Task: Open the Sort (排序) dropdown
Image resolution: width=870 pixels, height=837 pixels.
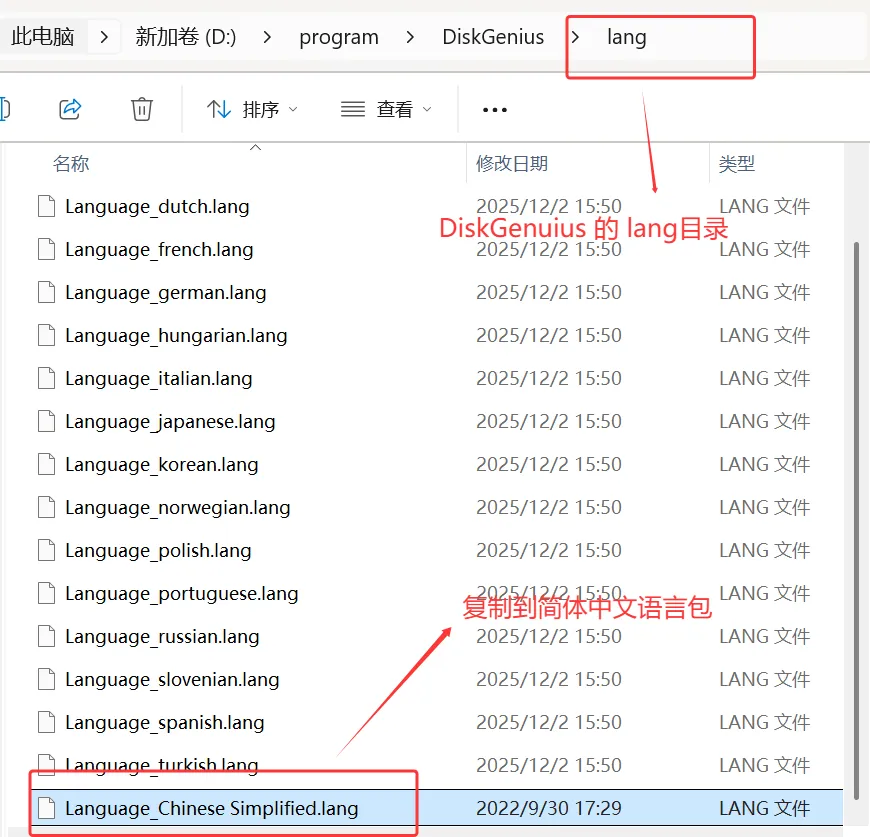Action: pyautogui.click(x=252, y=109)
